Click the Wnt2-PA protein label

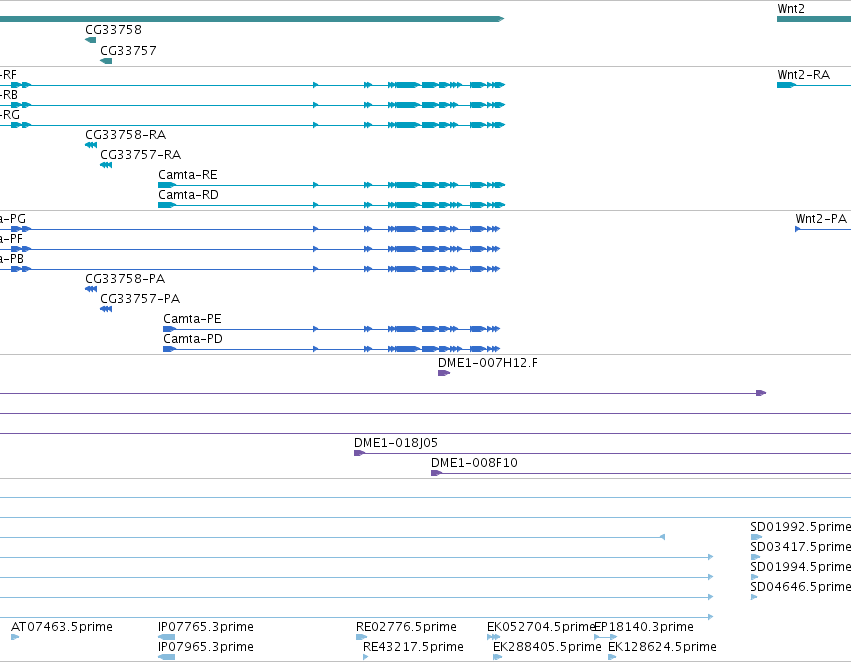[x=821, y=219]
